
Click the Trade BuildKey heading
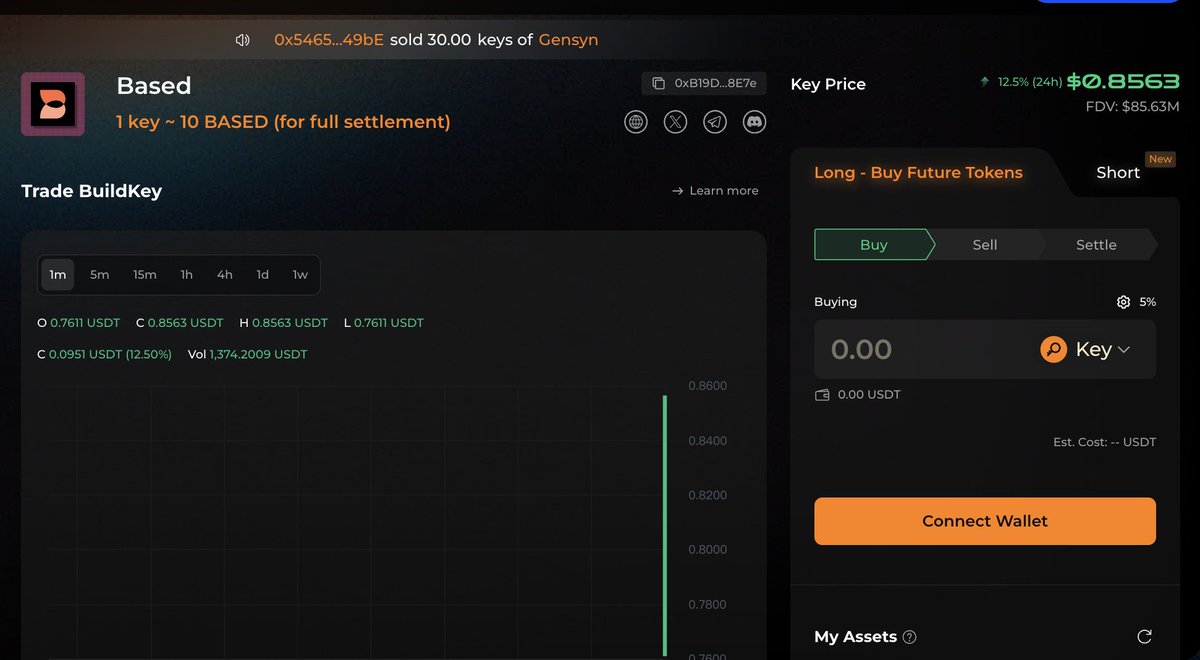pyautogui.click(x=91, y=191)
